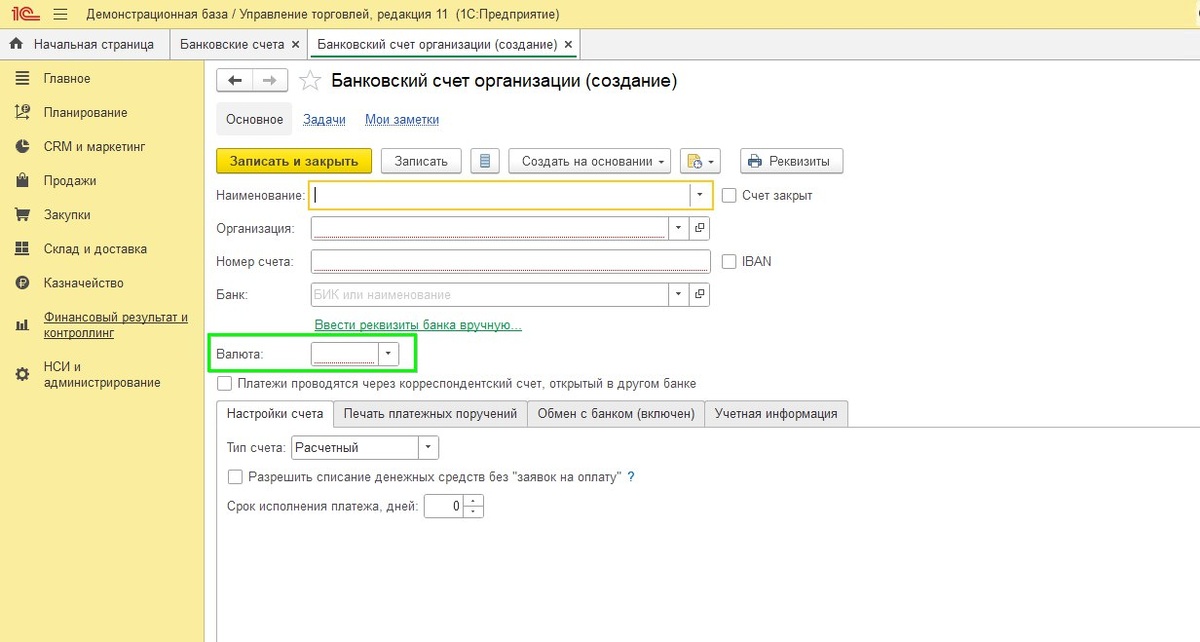
Task: Add form to favorites with star icon
Action: tap(311, 81)
